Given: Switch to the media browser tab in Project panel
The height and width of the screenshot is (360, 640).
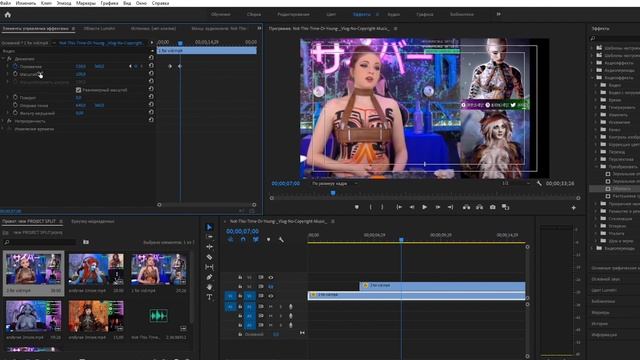Looking at the screenshot, I should pos(93,221).
